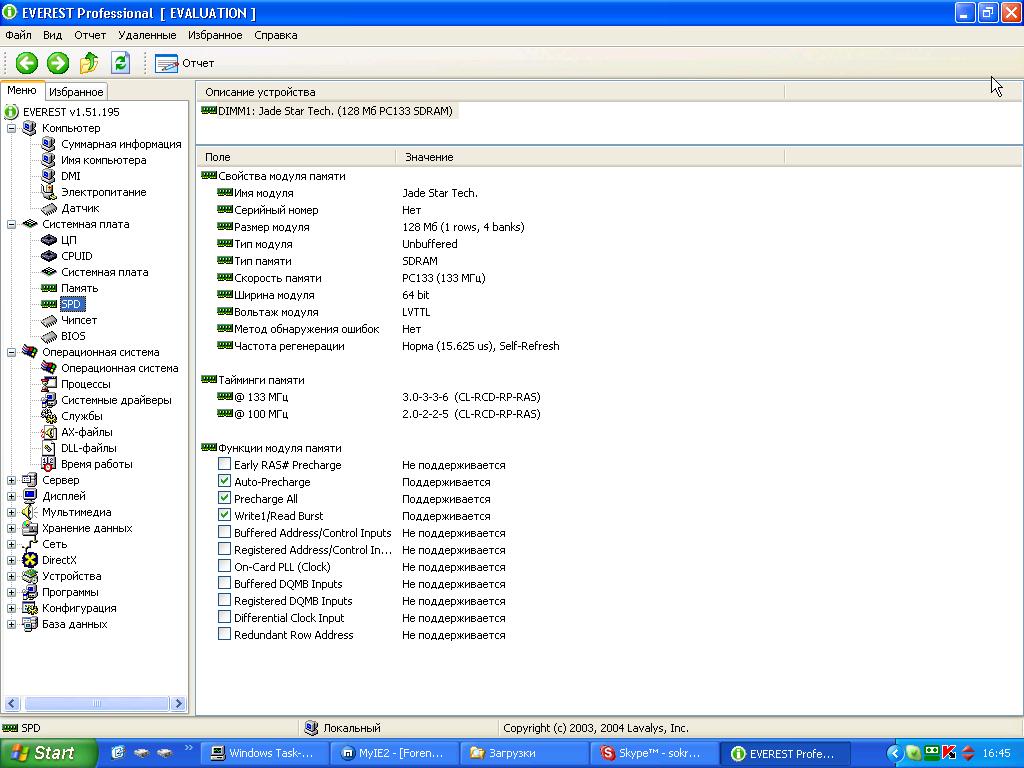Click the Start button

click(x=48, y=753)
